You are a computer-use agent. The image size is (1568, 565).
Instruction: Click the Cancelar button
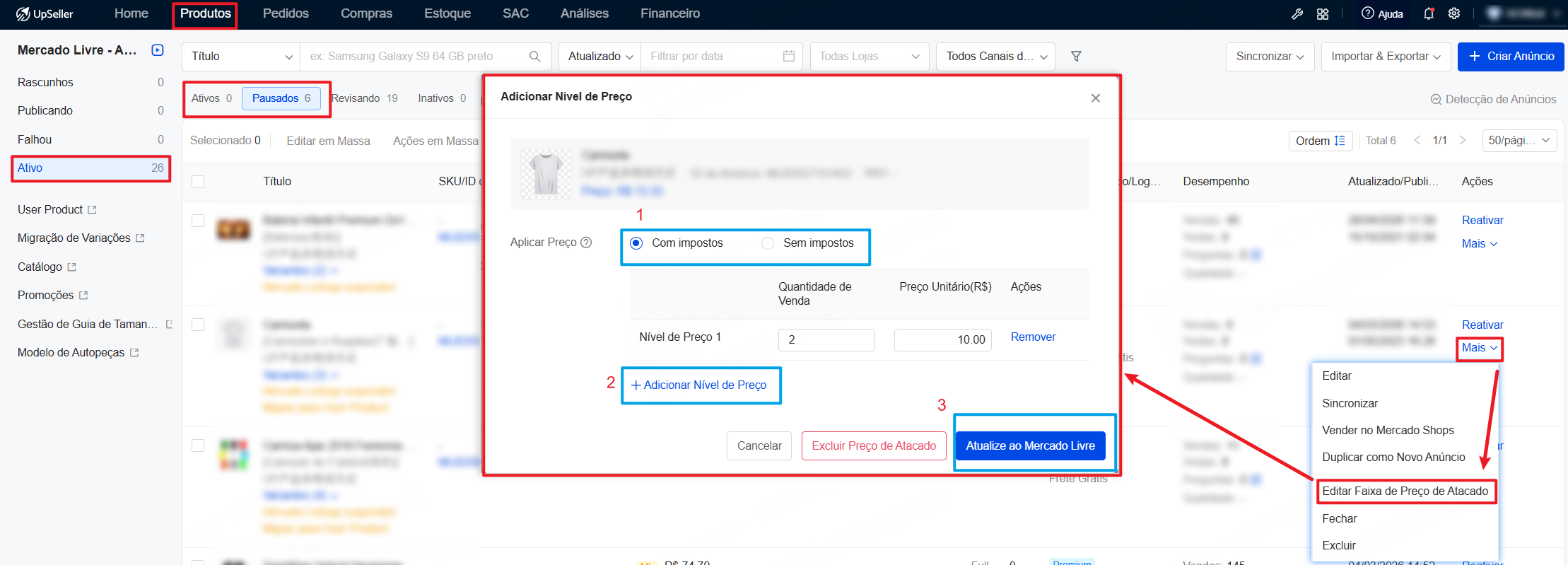(759, 446)
